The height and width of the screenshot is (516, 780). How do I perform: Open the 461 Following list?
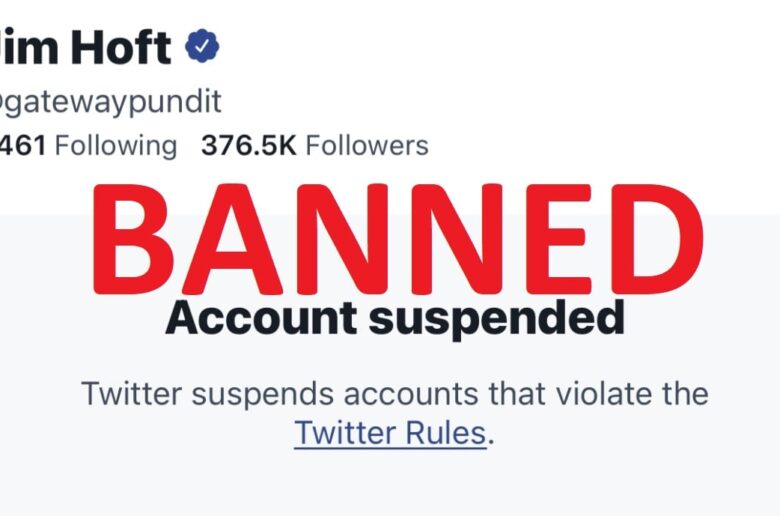coord(89,146)
